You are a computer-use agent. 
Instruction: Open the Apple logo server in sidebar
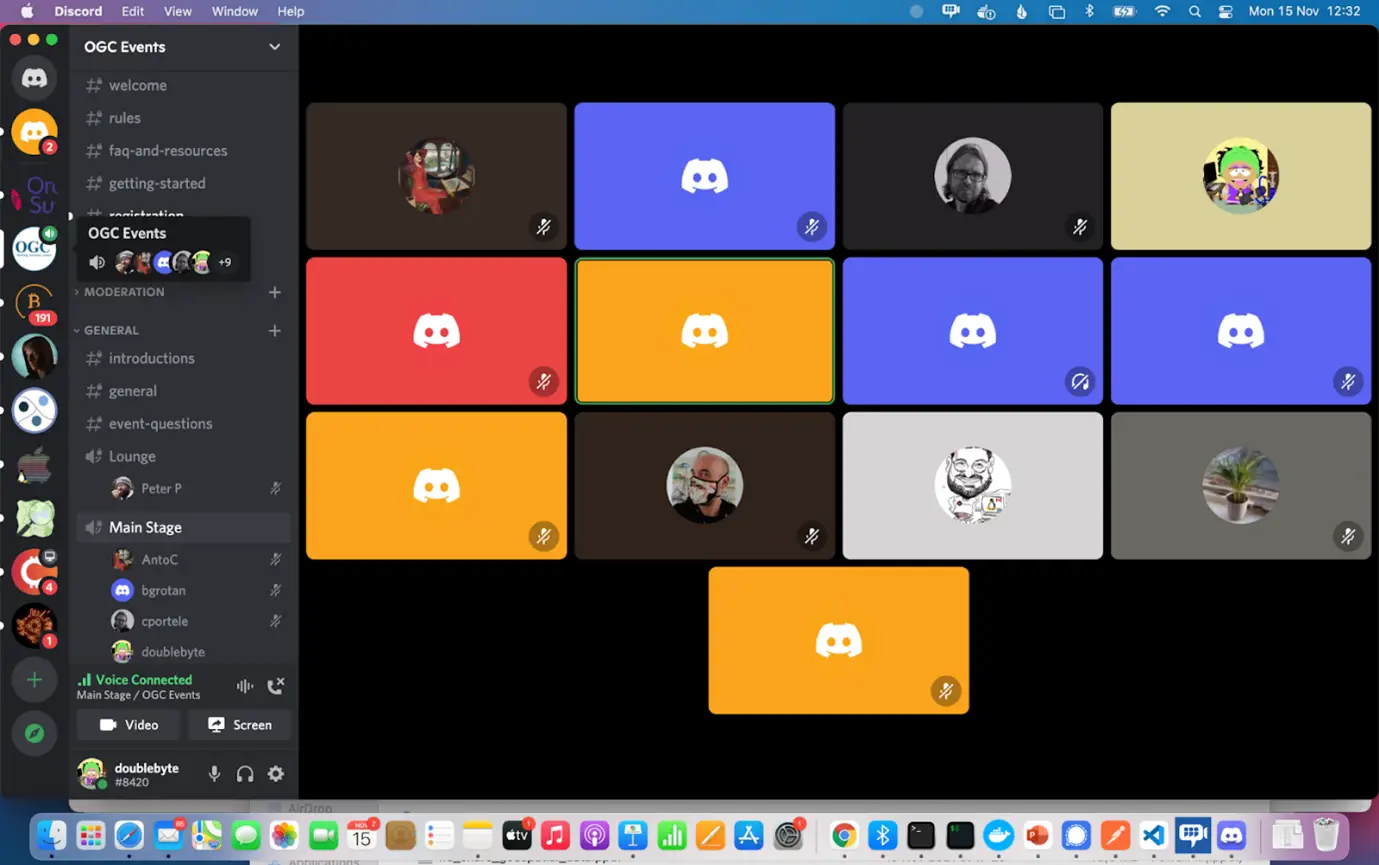pyautogui.click(x=34, y=465)
